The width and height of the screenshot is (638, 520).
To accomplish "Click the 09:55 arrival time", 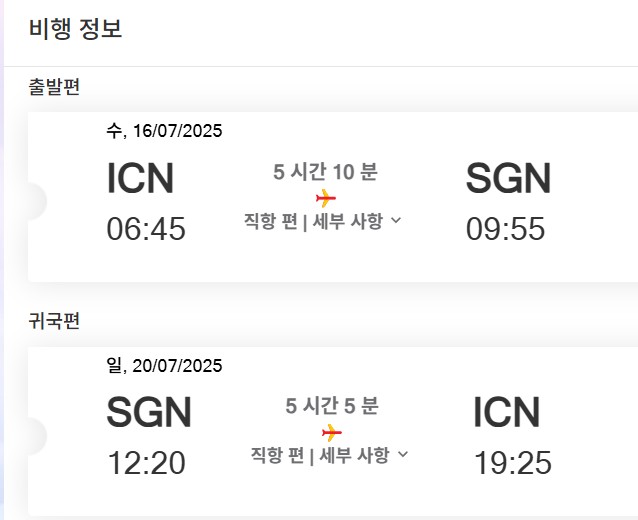I will pyautogui.click(x=505, y=229).
